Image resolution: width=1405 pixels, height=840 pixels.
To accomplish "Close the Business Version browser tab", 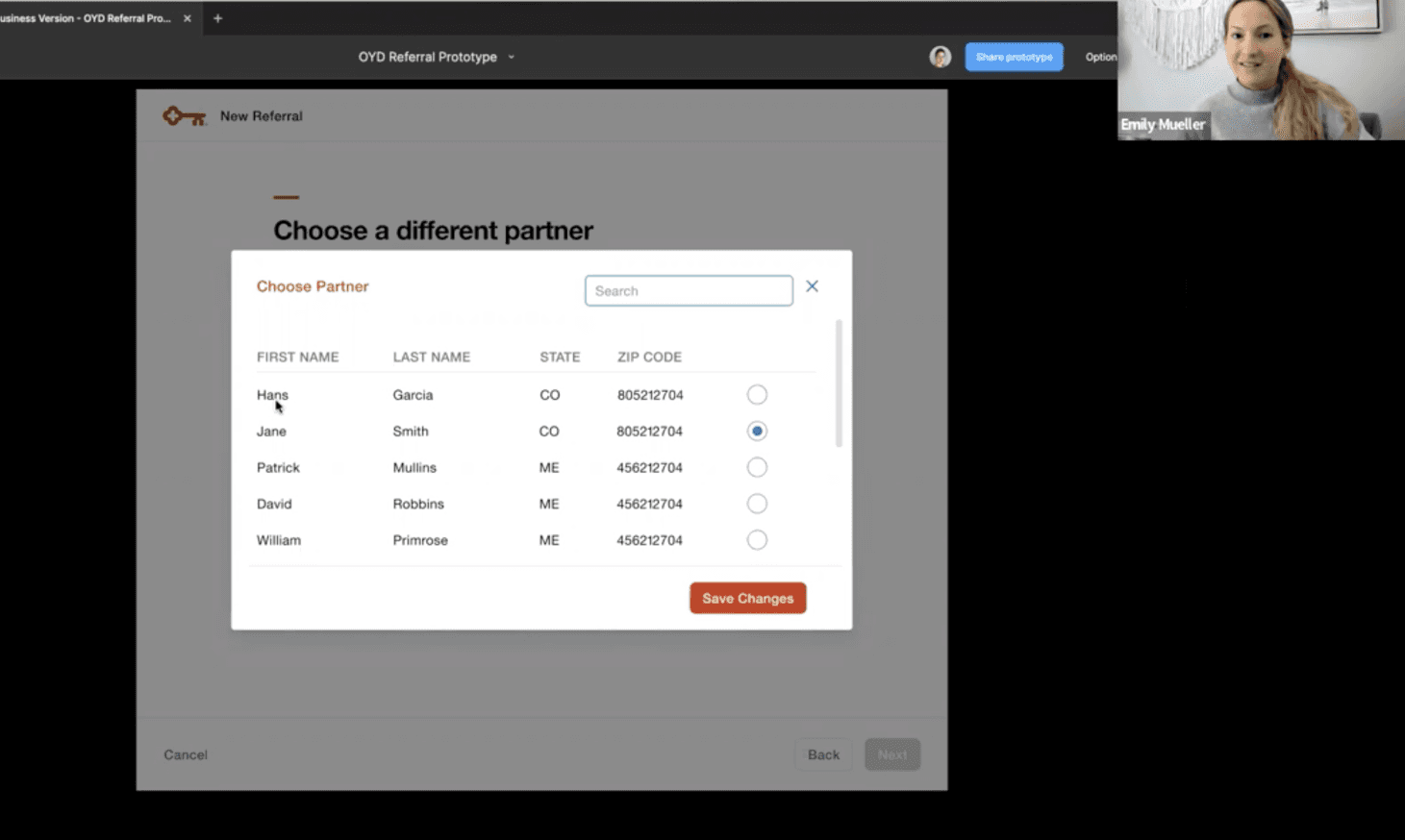I will pyautogui.click(x=187, y=17).
